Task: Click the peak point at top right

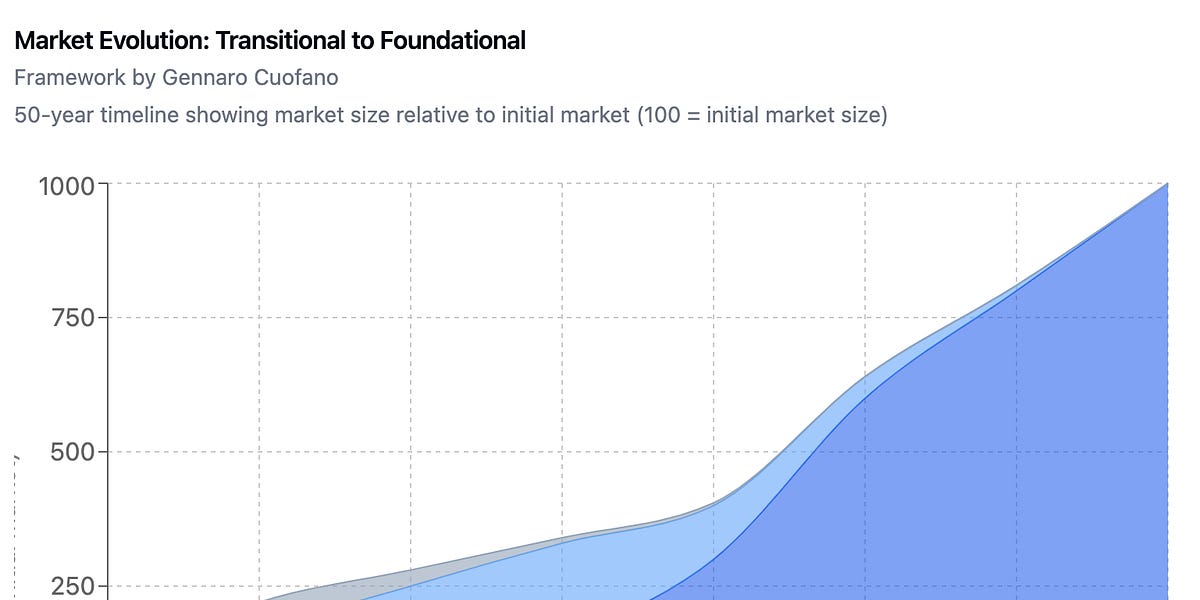Action: (1167, 184)
